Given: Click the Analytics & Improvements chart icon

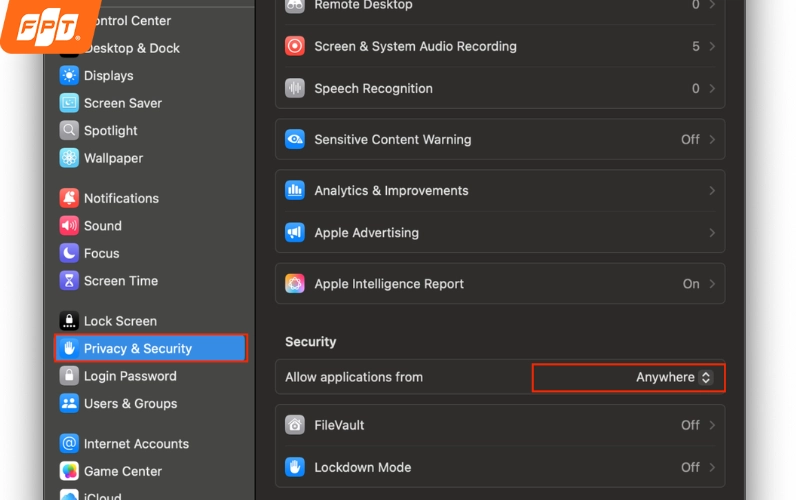Looking at the screenshot, I should [x=295, y=190].
